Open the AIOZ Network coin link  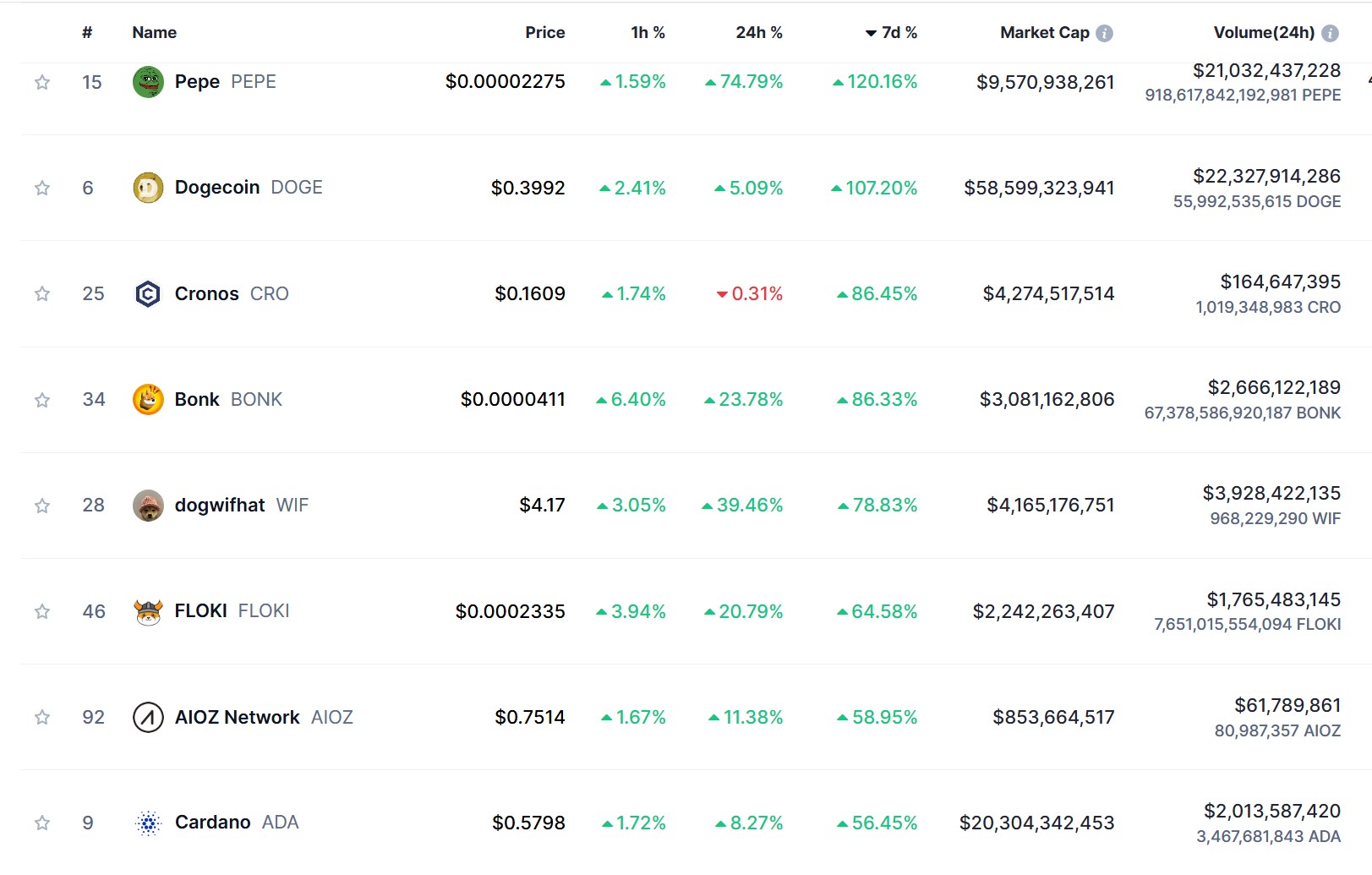237,717
